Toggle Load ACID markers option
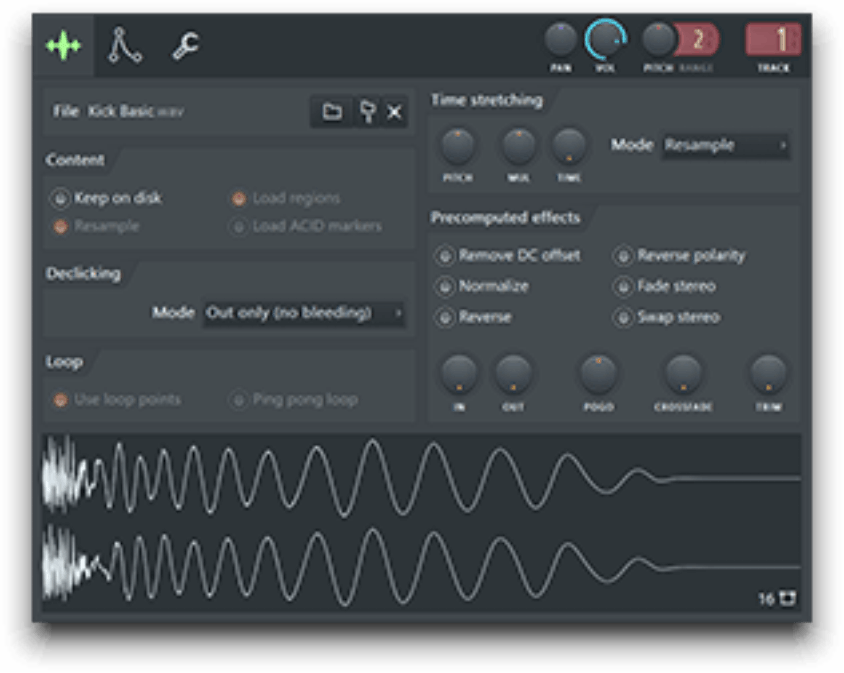Screen dimensions: 844x673 click(306, 226)
